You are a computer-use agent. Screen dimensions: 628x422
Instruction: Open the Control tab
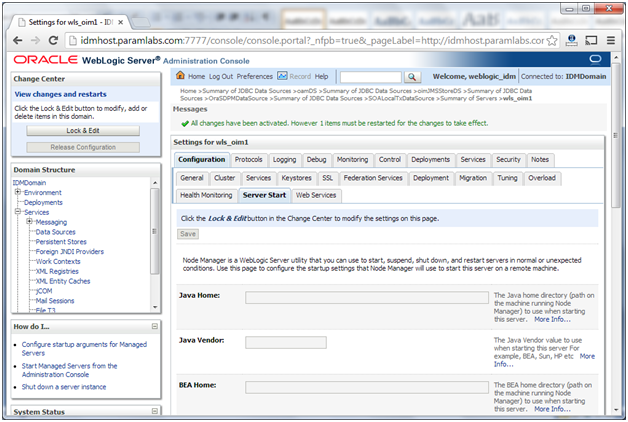390,159
